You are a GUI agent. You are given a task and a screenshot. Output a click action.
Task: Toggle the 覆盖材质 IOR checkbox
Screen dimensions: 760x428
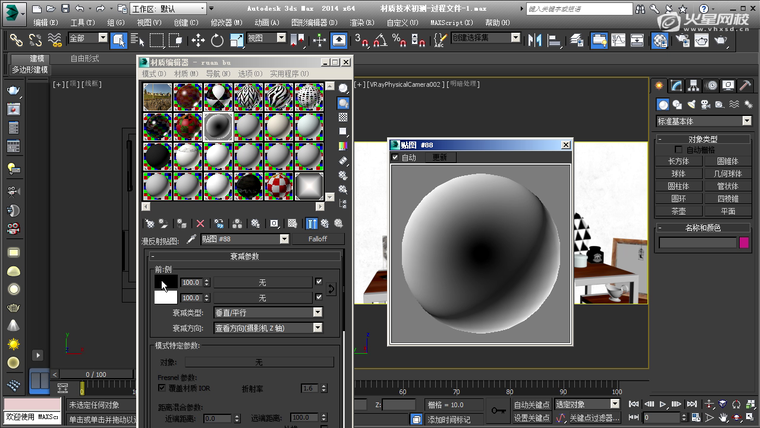162,387
